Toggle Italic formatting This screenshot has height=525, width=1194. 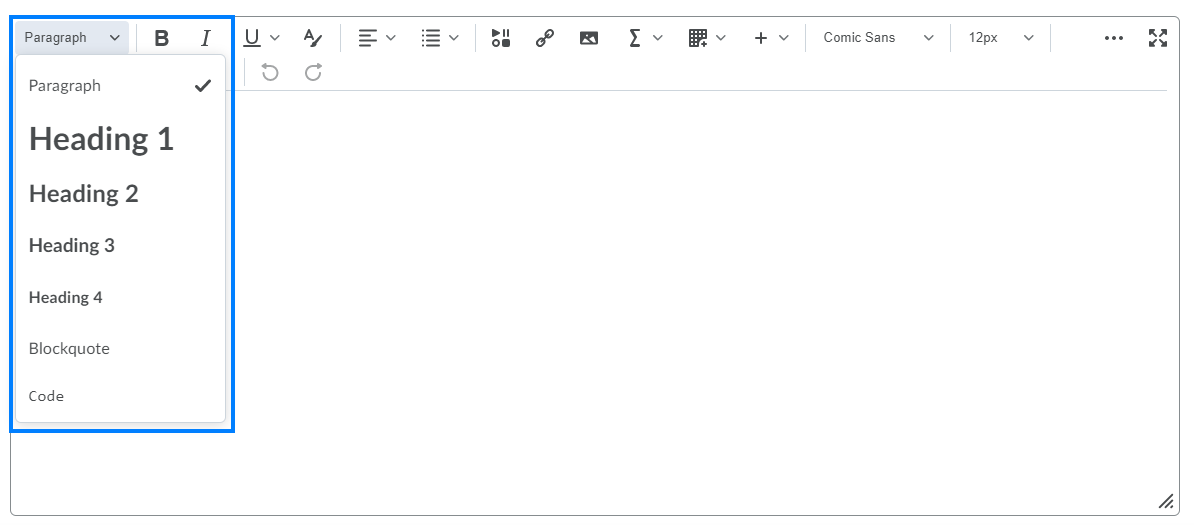pyautogui.click(x=206, y=38)
